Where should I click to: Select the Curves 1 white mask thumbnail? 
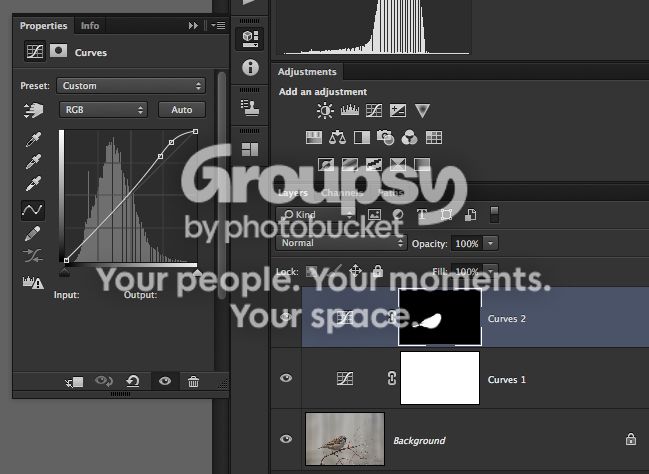click(440, 378)
